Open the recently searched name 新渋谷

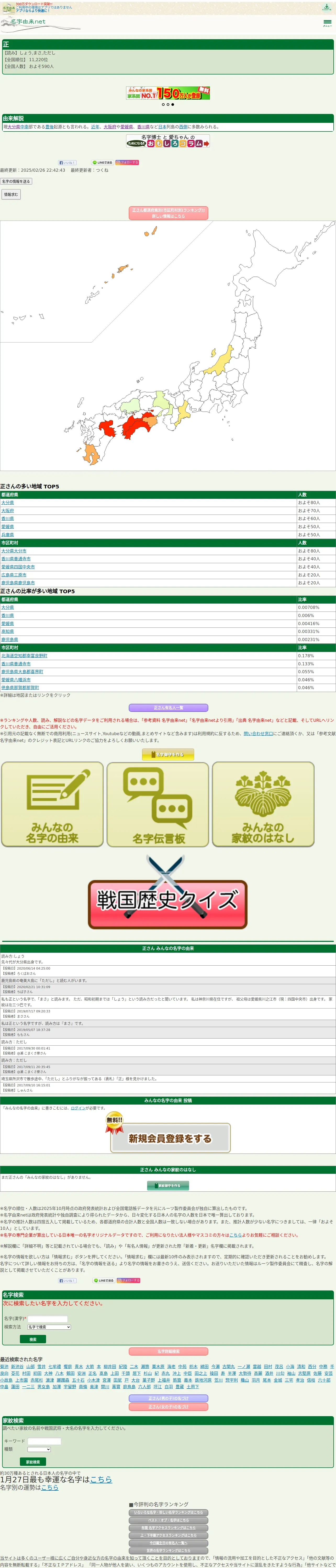[17, 1367]
